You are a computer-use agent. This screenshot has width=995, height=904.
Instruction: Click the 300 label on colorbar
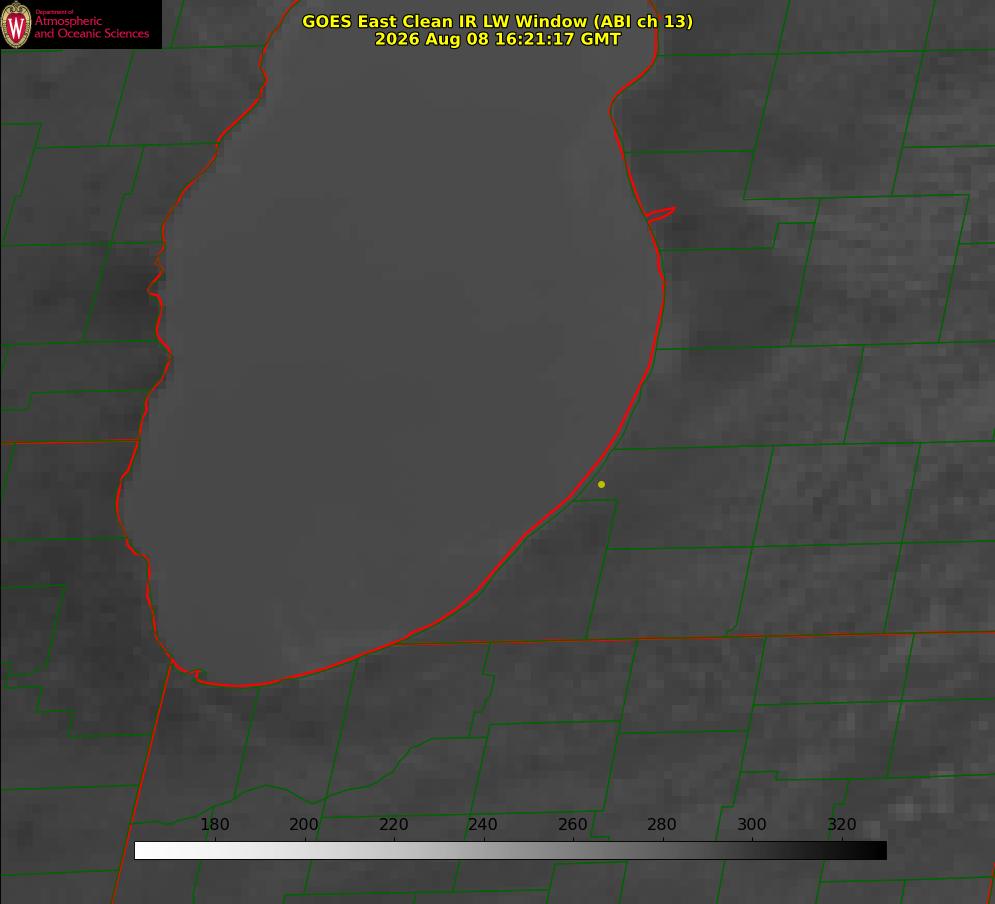751,824
